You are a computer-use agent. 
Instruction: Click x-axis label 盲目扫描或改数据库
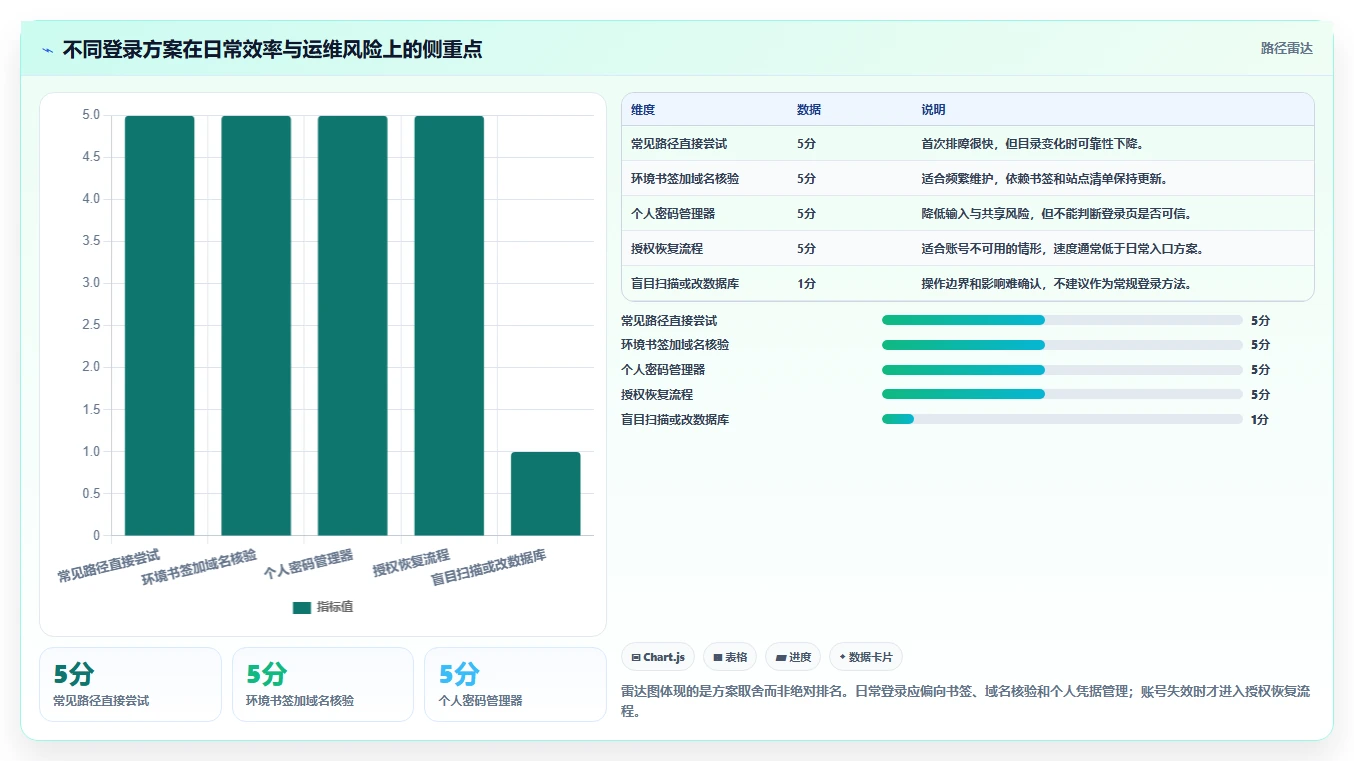489,567
